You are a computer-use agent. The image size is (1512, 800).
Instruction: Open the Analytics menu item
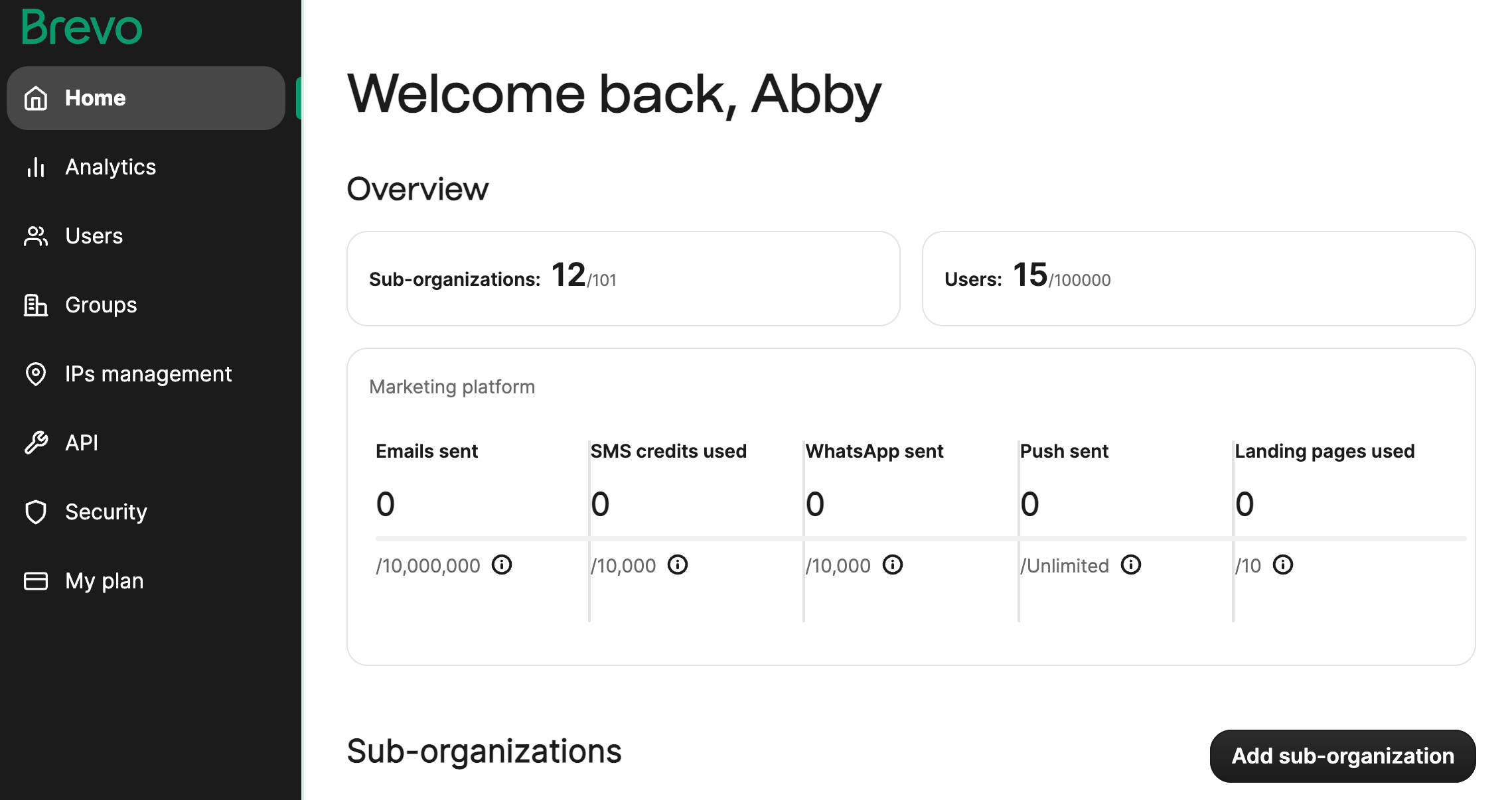point(110,167)
